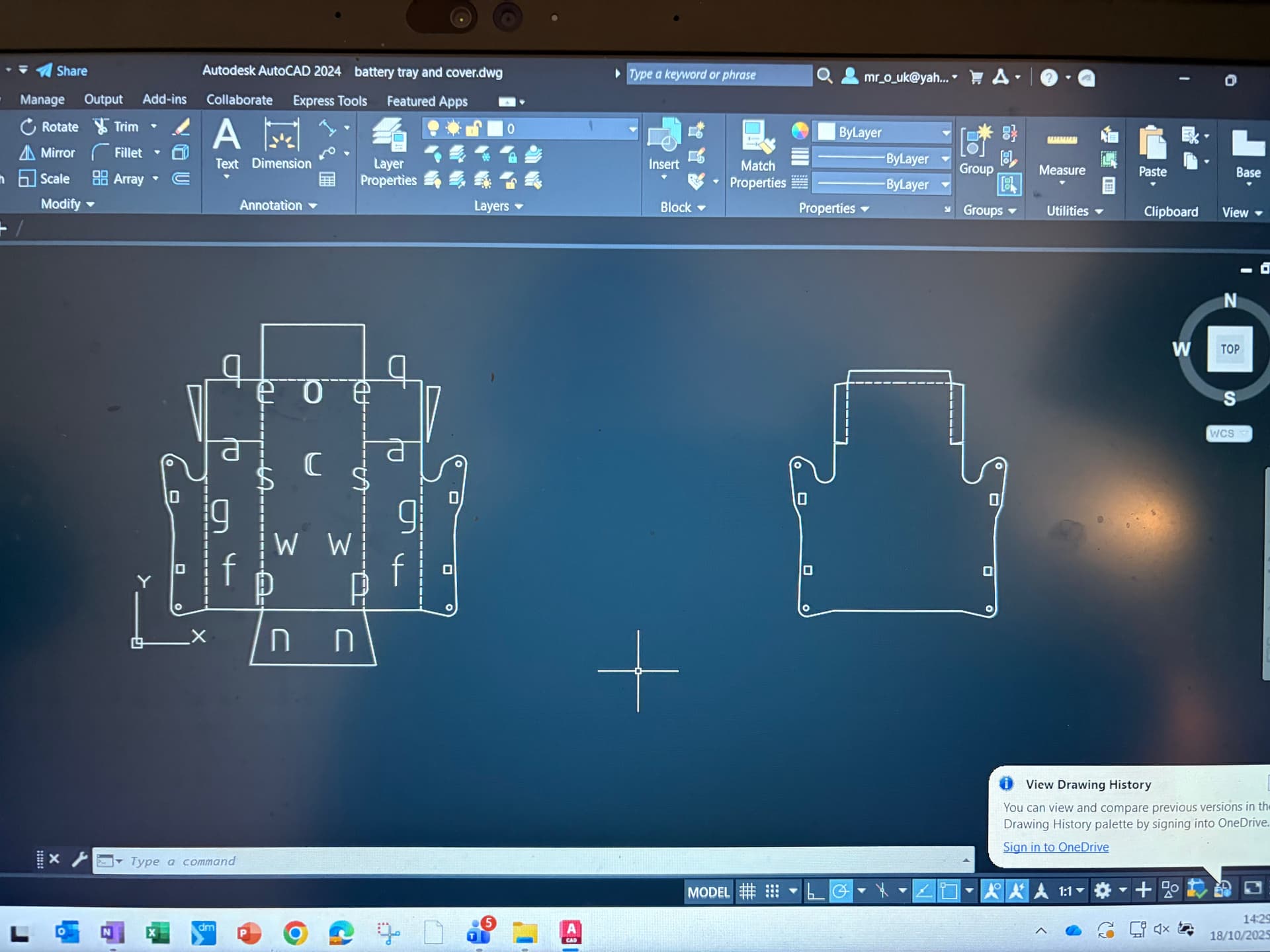Viewport: 1270px width, 952px height.
Task: Toggle polar tracking in status bar
Action: pyautogui.click(x=840, y=891)
